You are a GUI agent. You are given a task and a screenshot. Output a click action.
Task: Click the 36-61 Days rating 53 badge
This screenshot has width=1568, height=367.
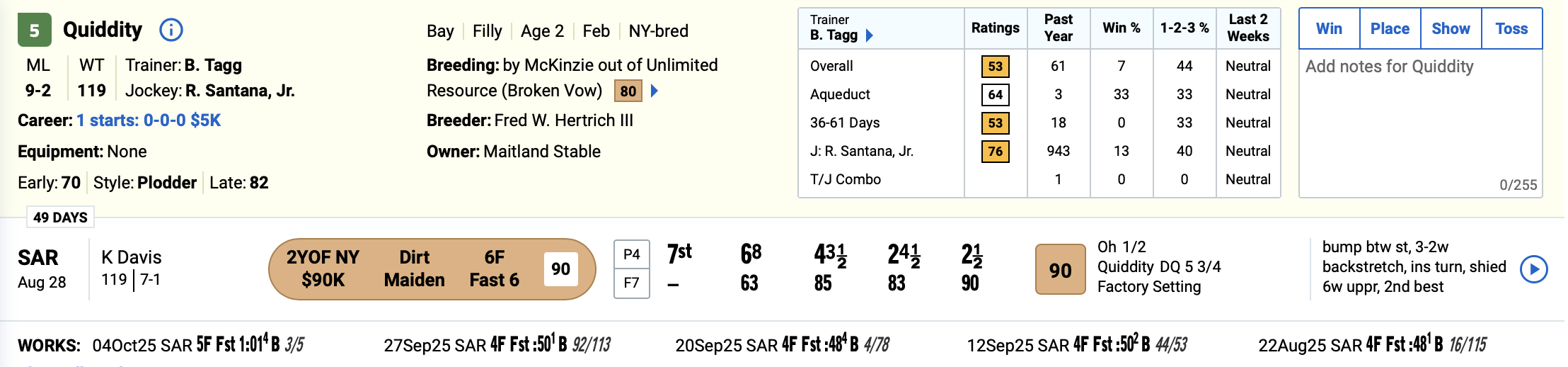[x=995, y=123]
